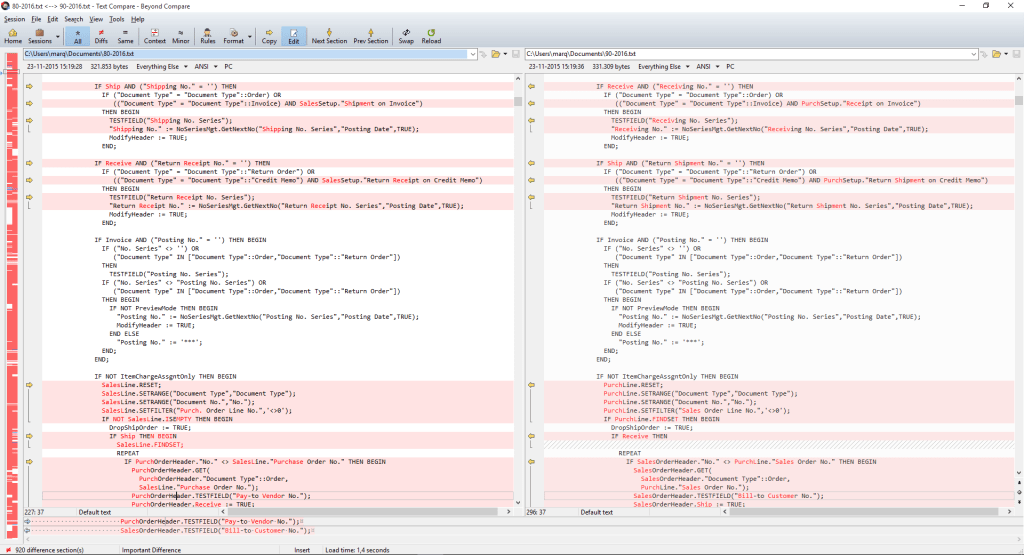Reload the file comparison

[432, 36]
